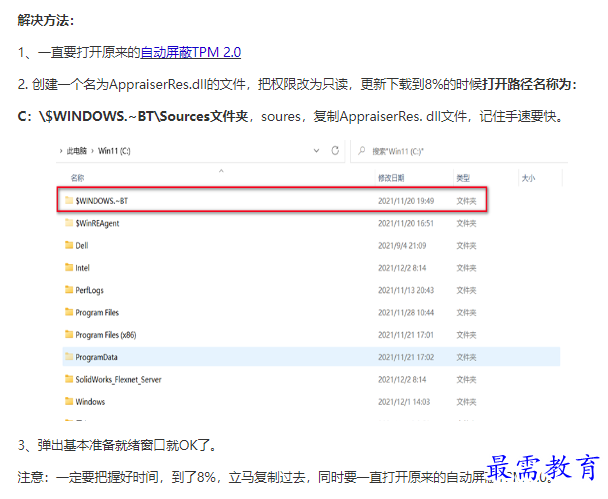Select the Windows folder name
Viewport: 608px width, 499px height.
90,402
